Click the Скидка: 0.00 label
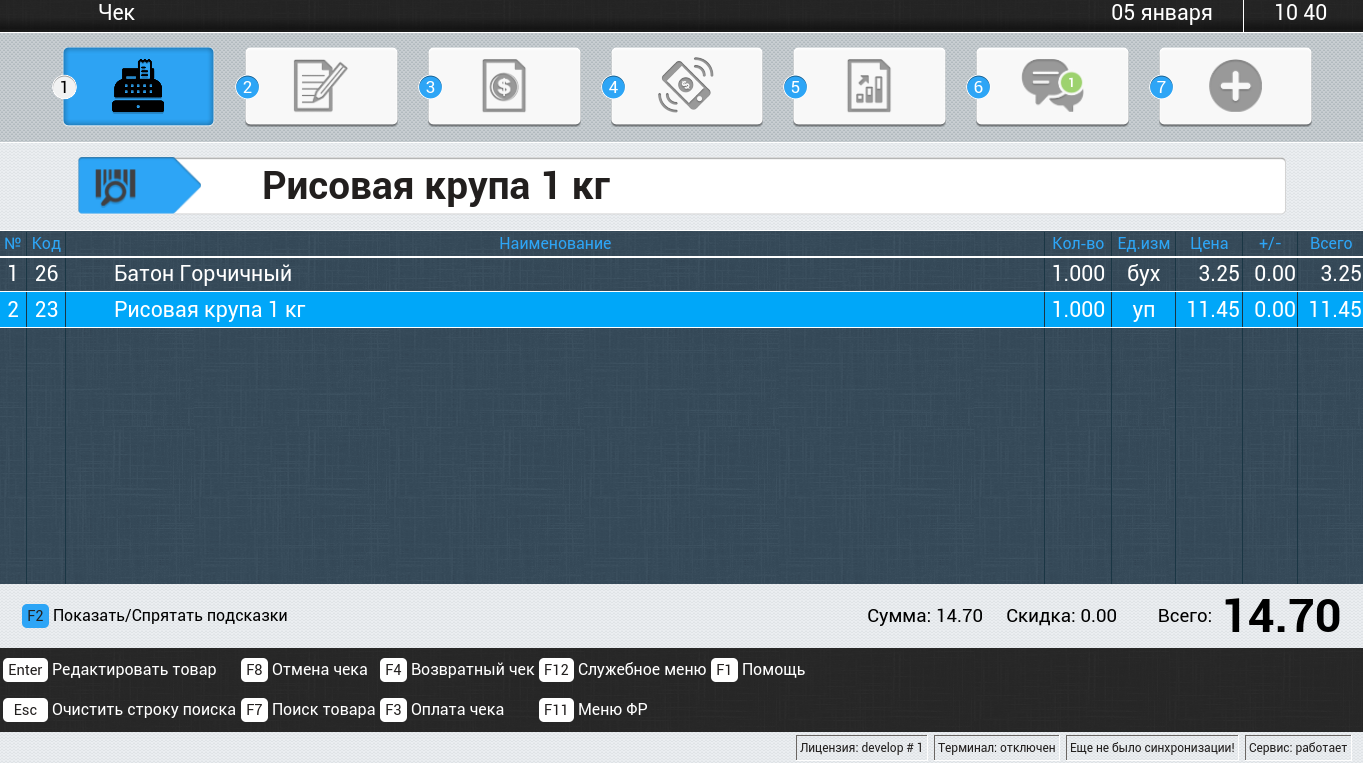1363x763 pixels. [x=1061, y=616]
